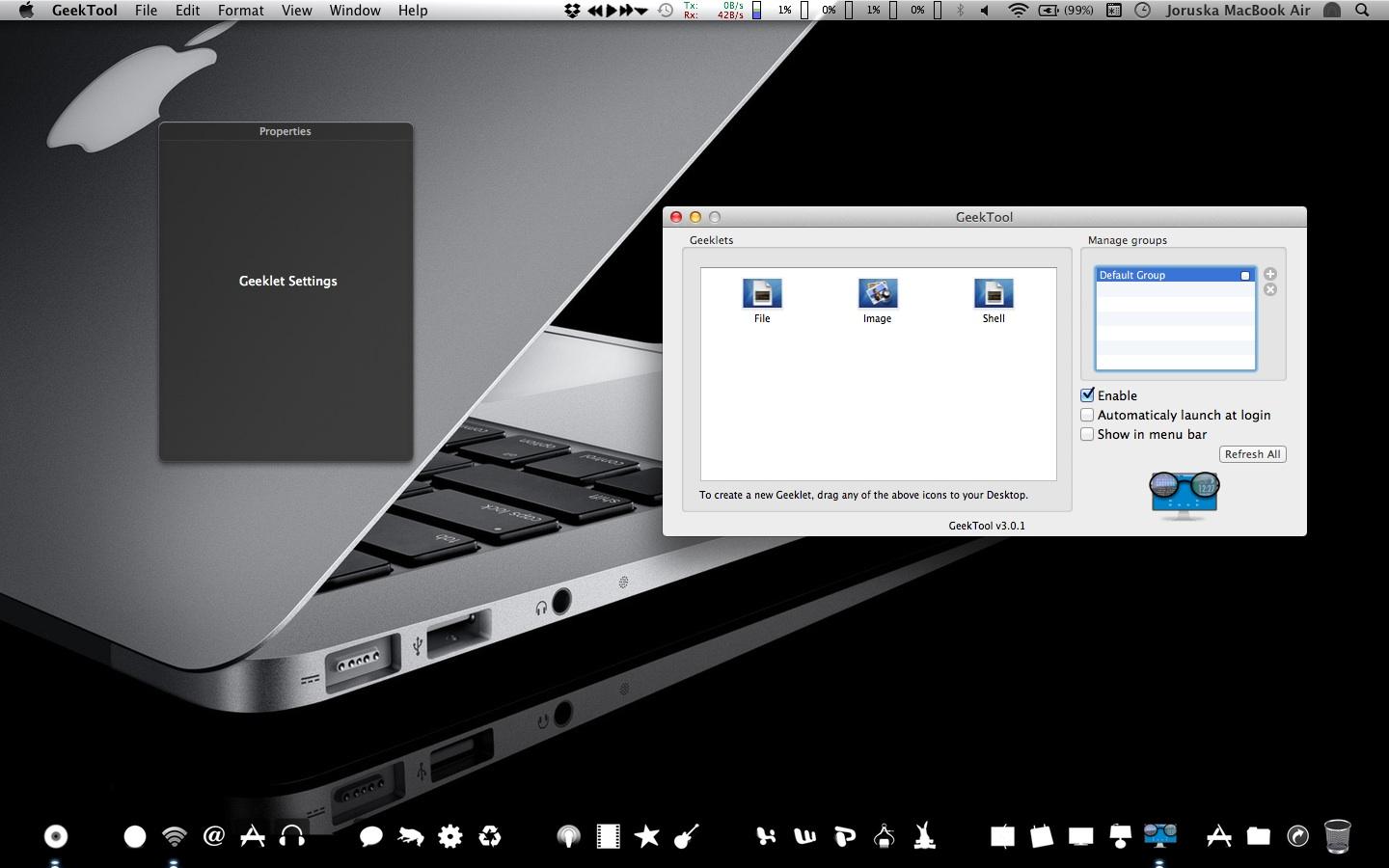Open the podcast icon in Dock
1389x868 pixels.
569,836
